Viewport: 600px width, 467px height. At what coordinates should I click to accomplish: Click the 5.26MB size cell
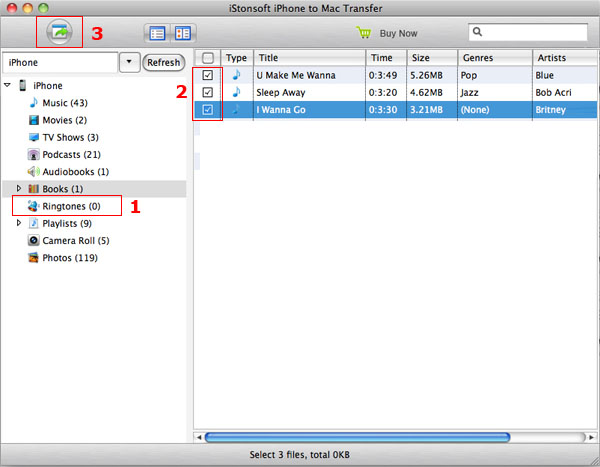pos(426,75)
